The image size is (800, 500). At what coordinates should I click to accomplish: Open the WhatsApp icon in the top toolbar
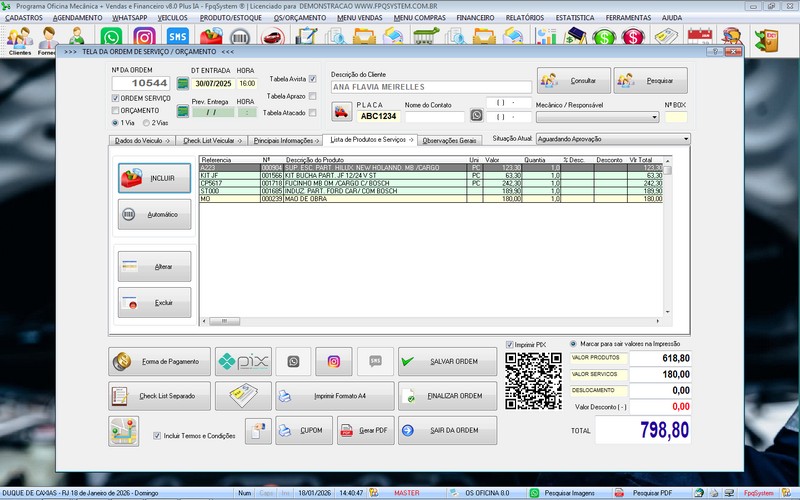click(112, 38)
